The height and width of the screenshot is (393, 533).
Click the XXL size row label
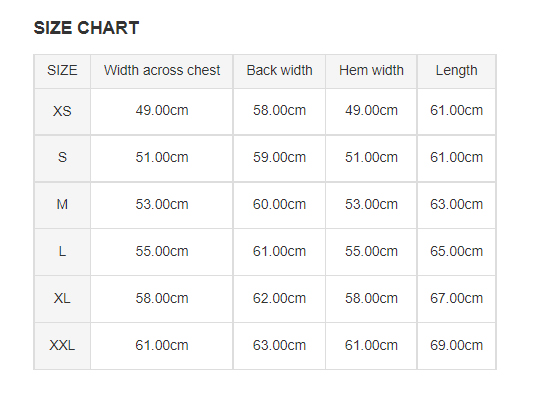(62, 346)
